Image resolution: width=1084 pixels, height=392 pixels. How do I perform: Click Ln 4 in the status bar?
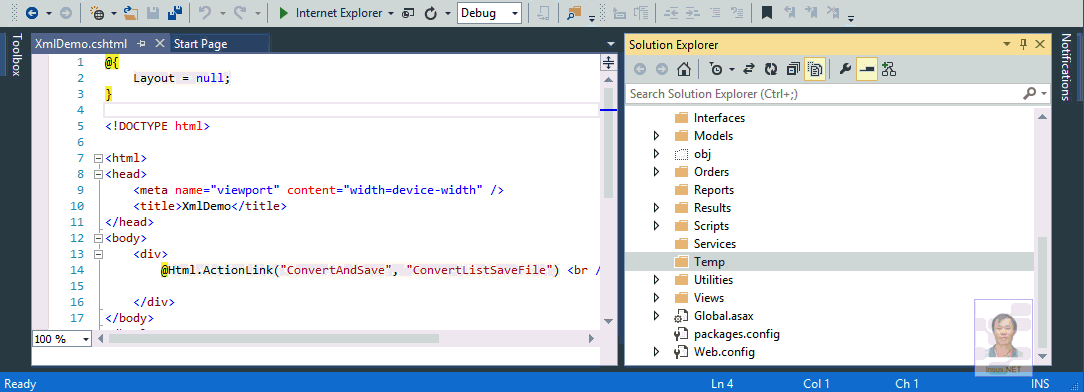tap(722, 384)
